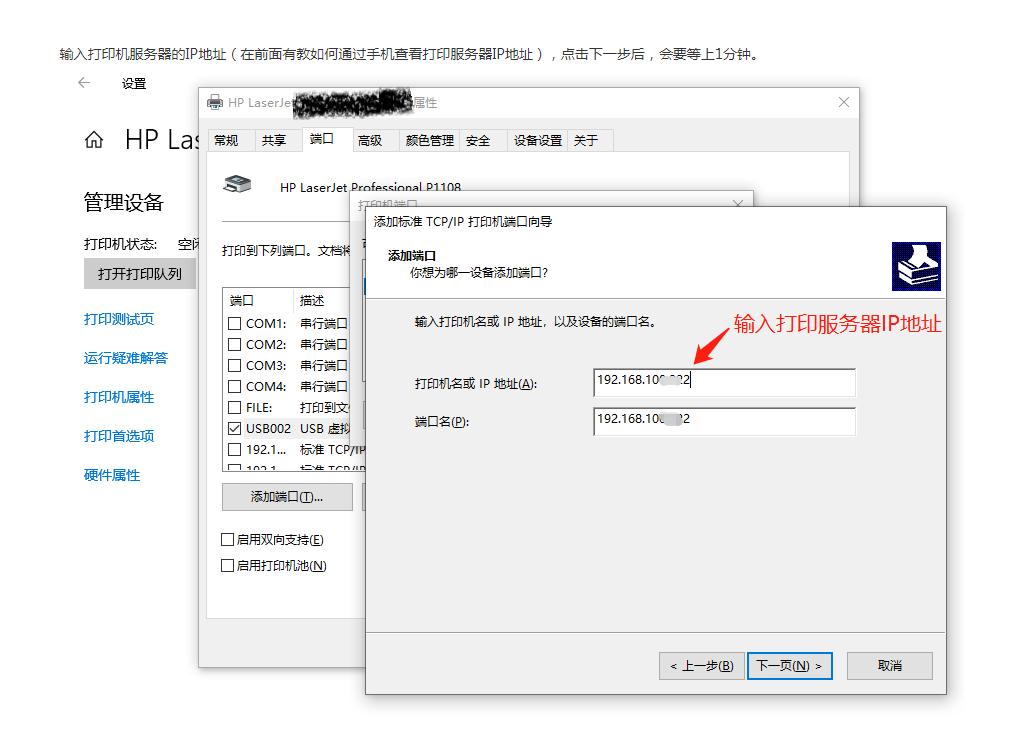Open the 颜色管理 tab
This screenshot has height=742, width=1010.
[x=430, y=140]
